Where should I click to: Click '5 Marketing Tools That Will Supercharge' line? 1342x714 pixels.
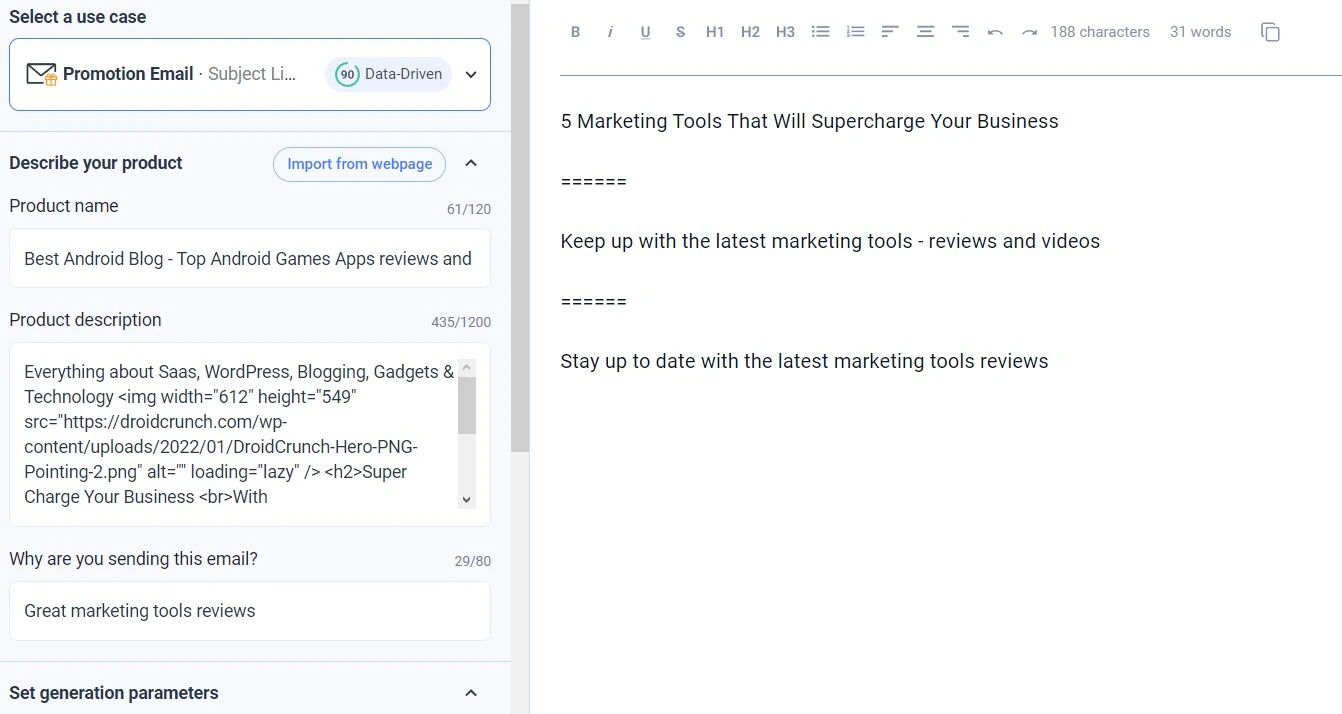pos(809,121)
